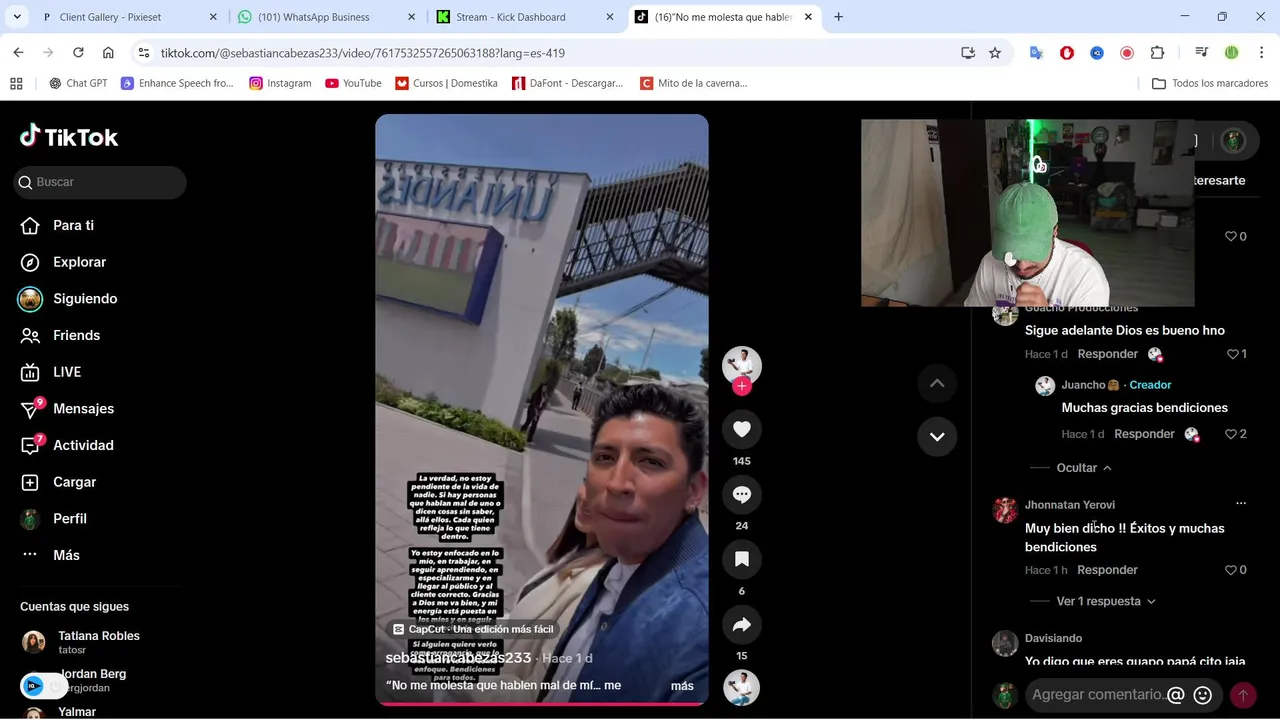Expand video description with más

click(682, 686)
